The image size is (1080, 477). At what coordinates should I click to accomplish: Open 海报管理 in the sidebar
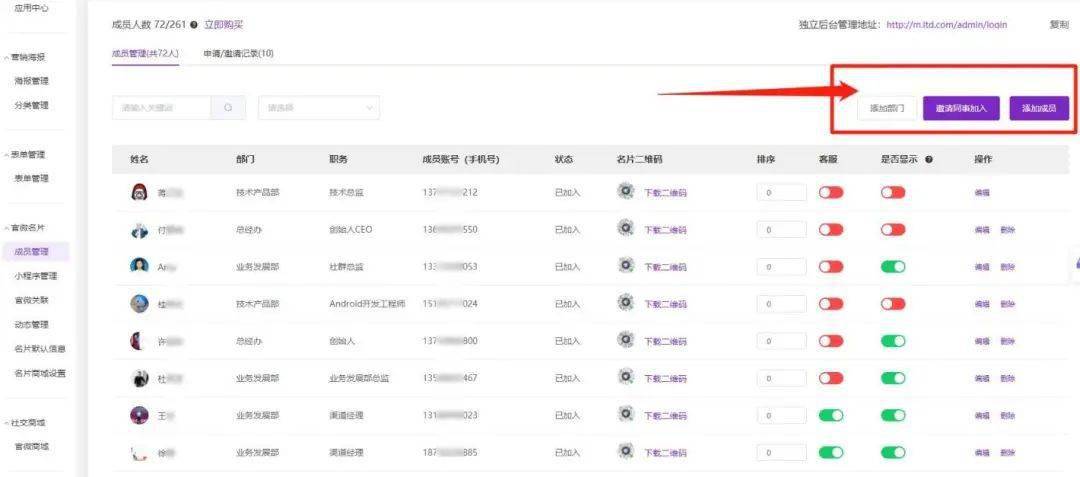point(32,81)
